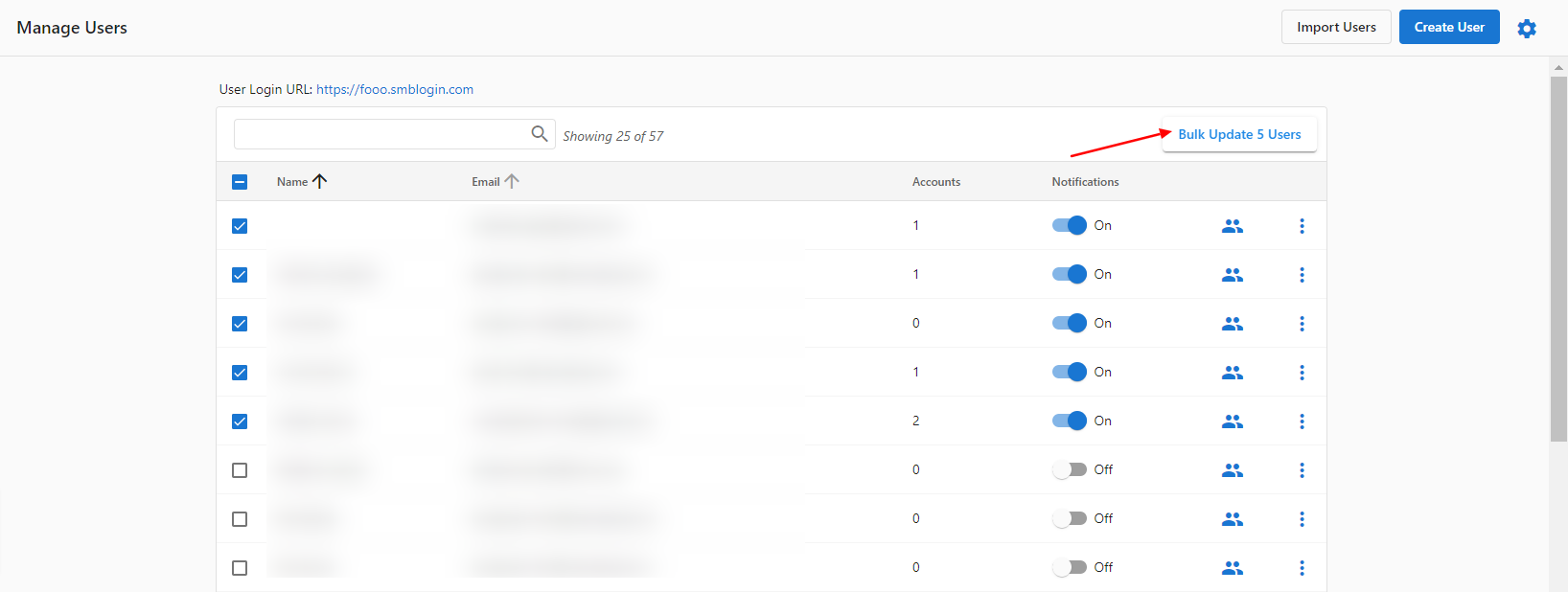Open people icon in first user row

(1233, 226)
